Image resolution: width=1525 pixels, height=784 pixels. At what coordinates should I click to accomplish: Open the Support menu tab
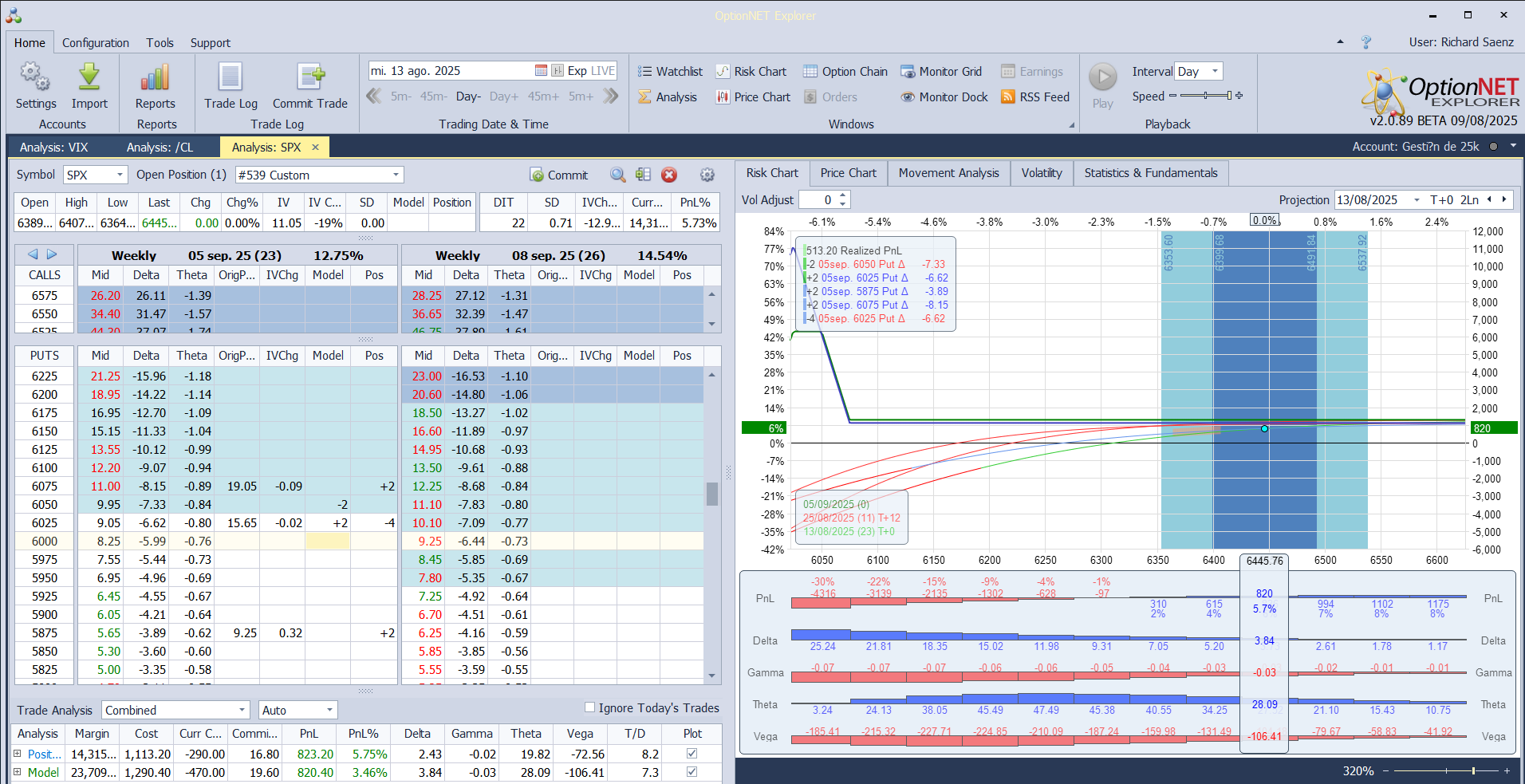click(x=211, y=43)
